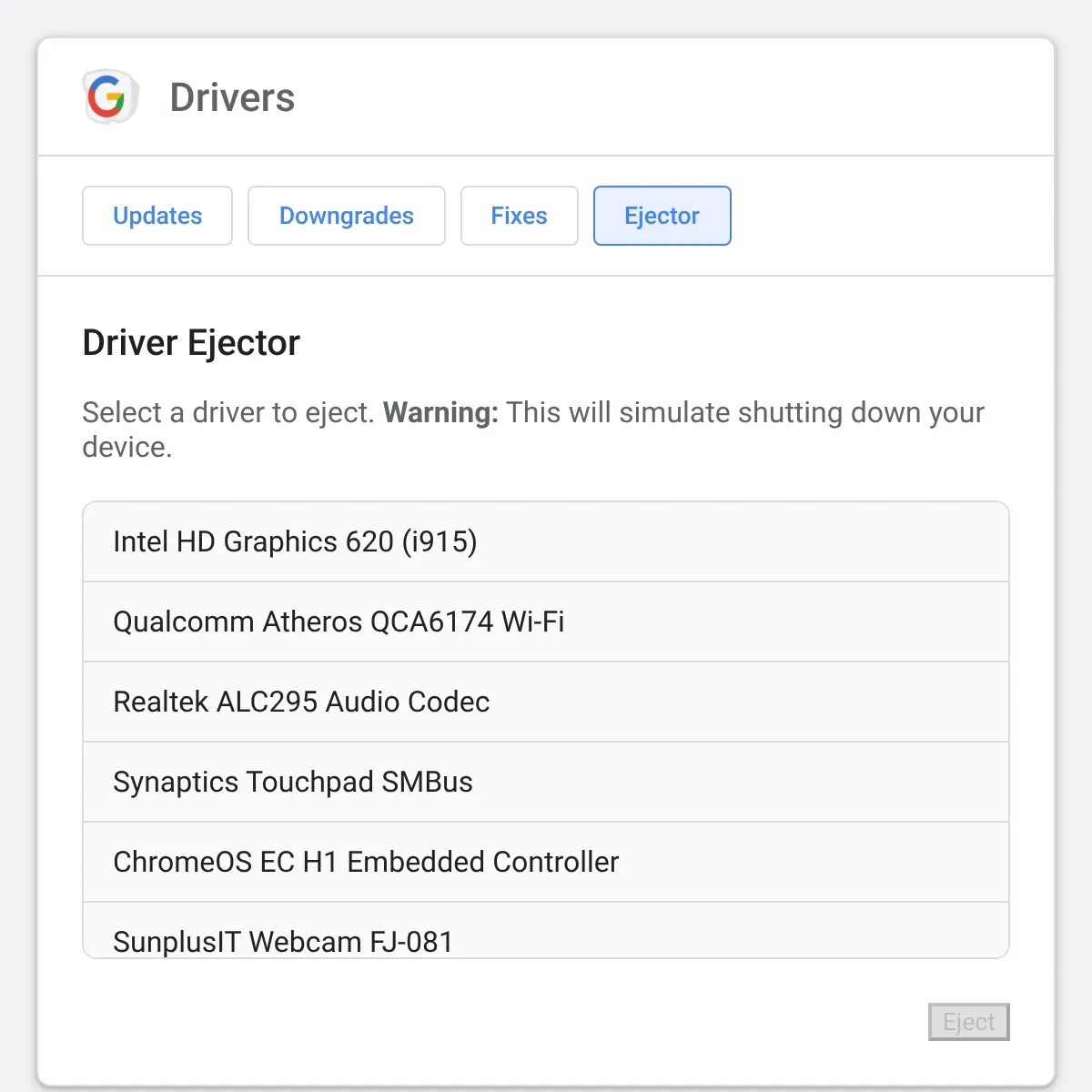This screenshot has height=1092, width=1092.
Task: Choose Realtek ALC295 Audio Codec driver
Action: point(546,703)
